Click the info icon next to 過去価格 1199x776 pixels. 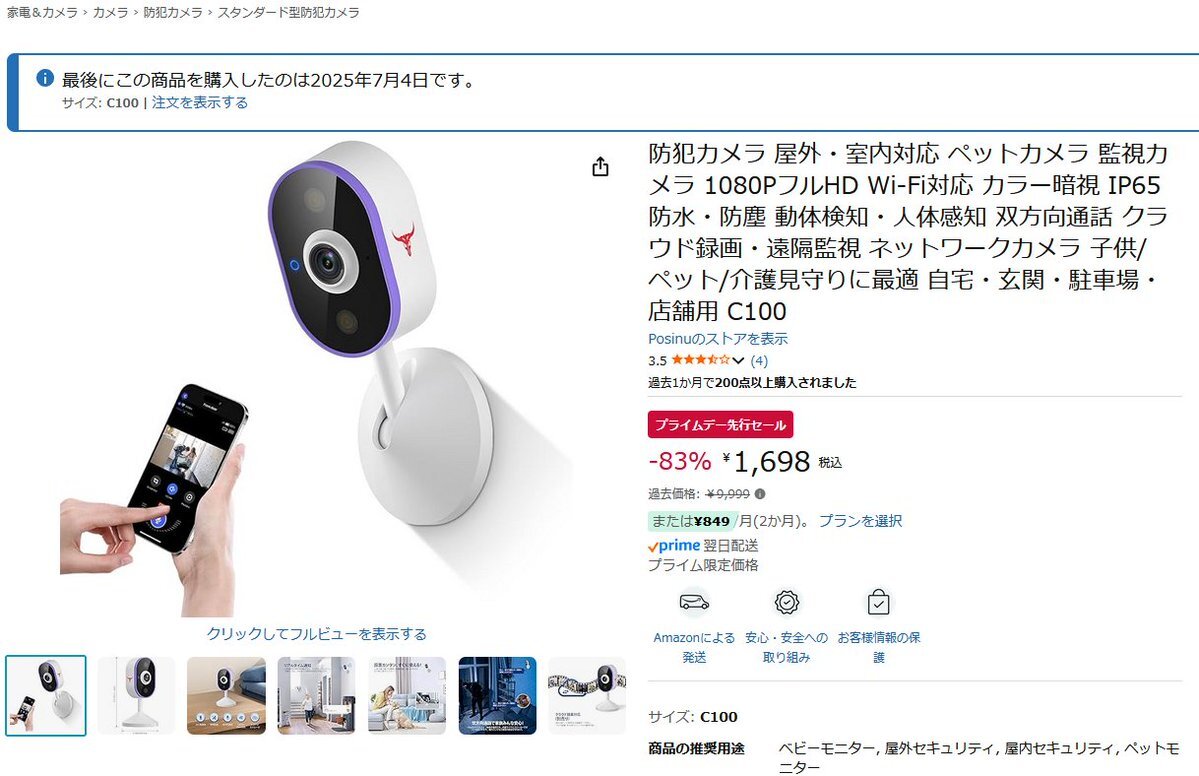(x=760, y=494)
